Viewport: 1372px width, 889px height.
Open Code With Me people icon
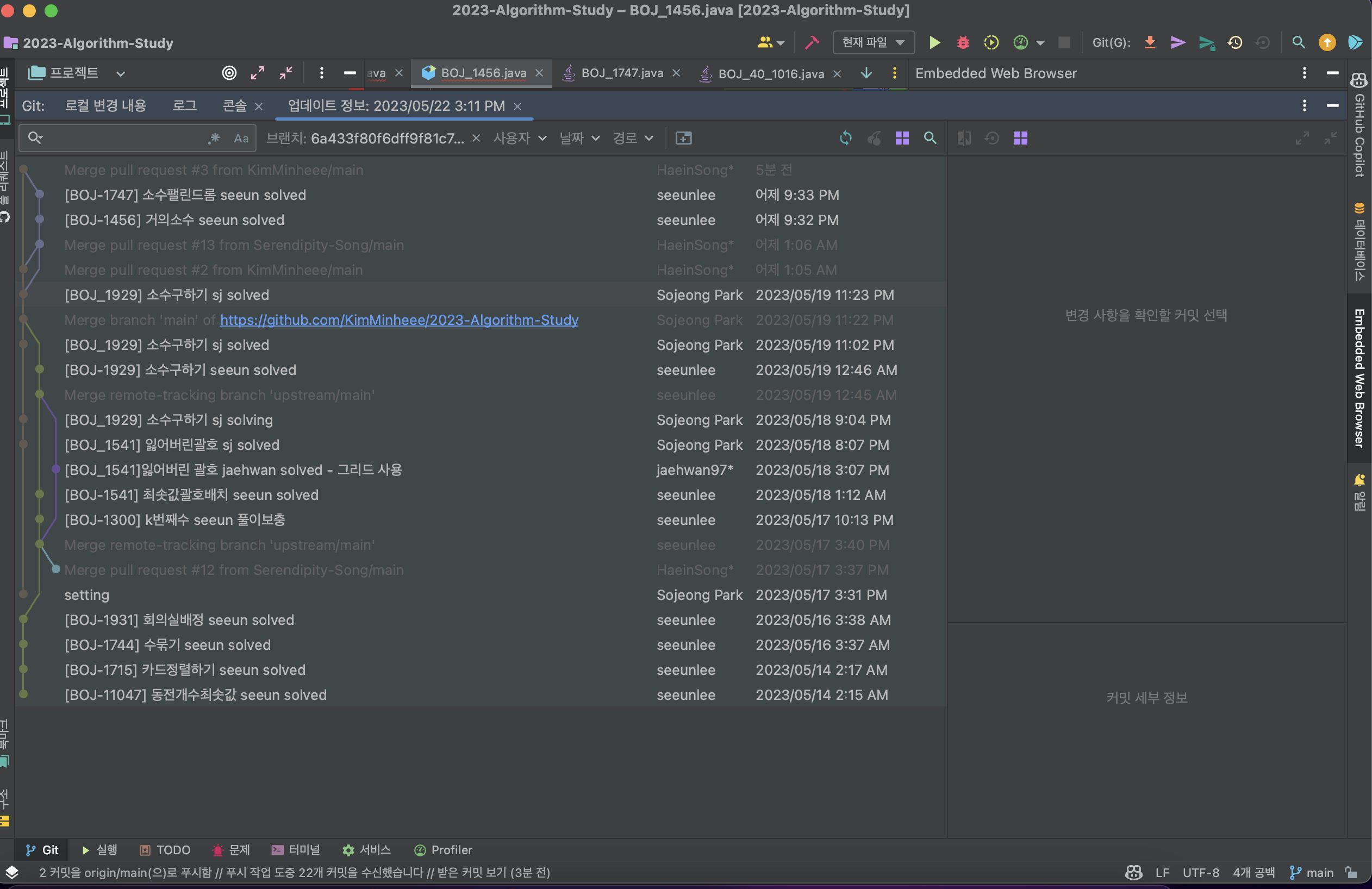[x=765, y=42]
